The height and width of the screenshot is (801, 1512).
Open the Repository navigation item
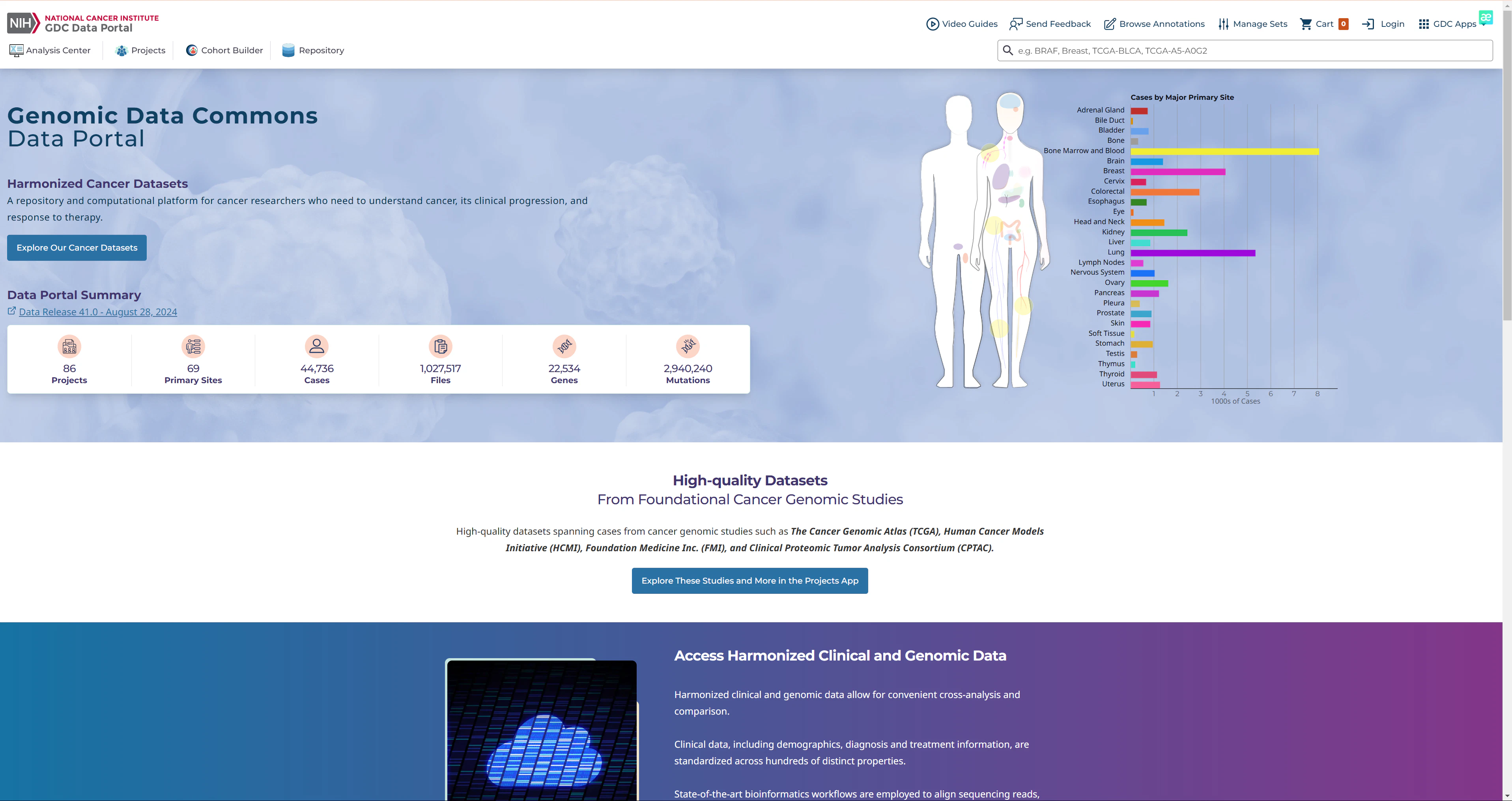click(x=313, y=51)
